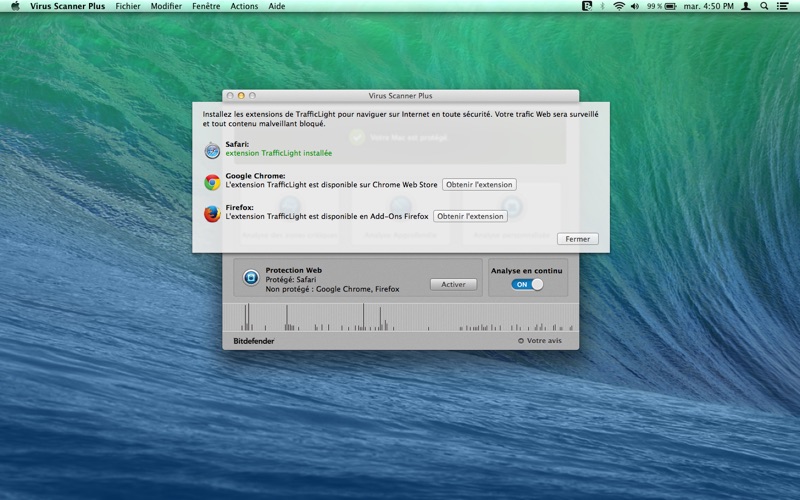
Task: Open the Aide menu
Action: (x=277, y=6)
